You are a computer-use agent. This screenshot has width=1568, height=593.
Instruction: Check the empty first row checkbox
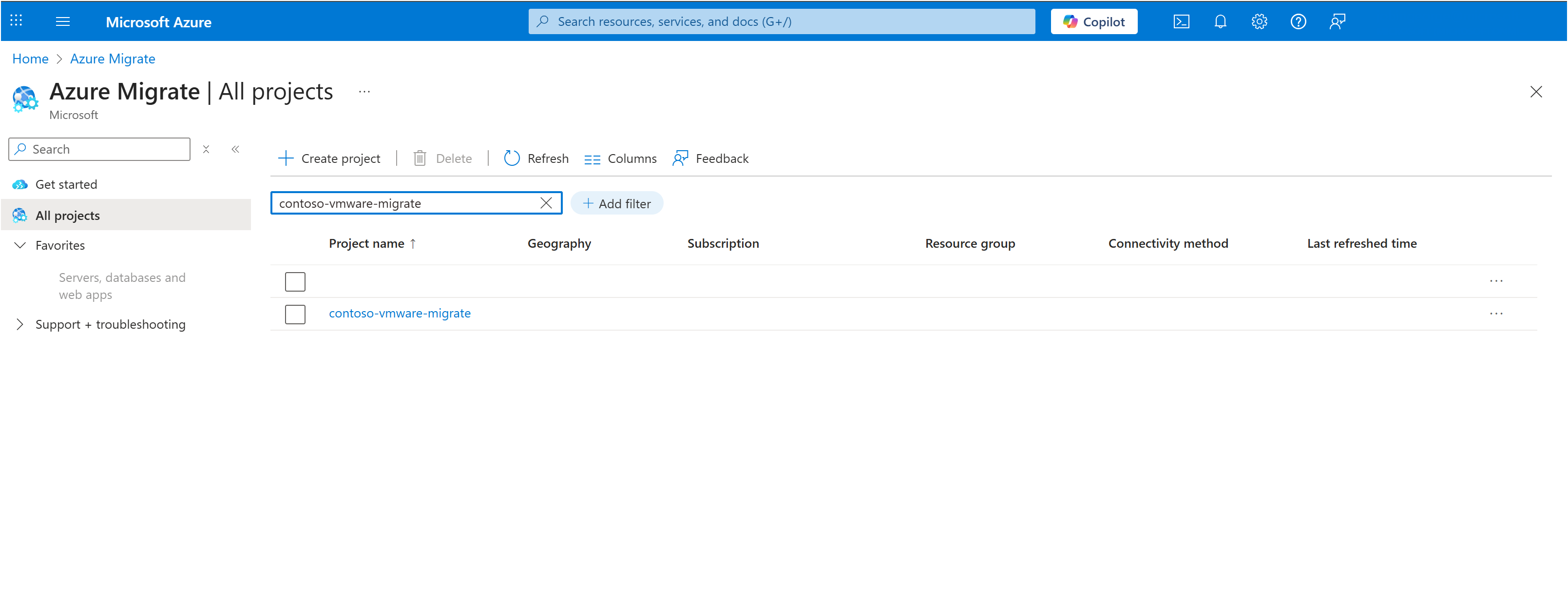pyautogui.click(x=295, y=281)
